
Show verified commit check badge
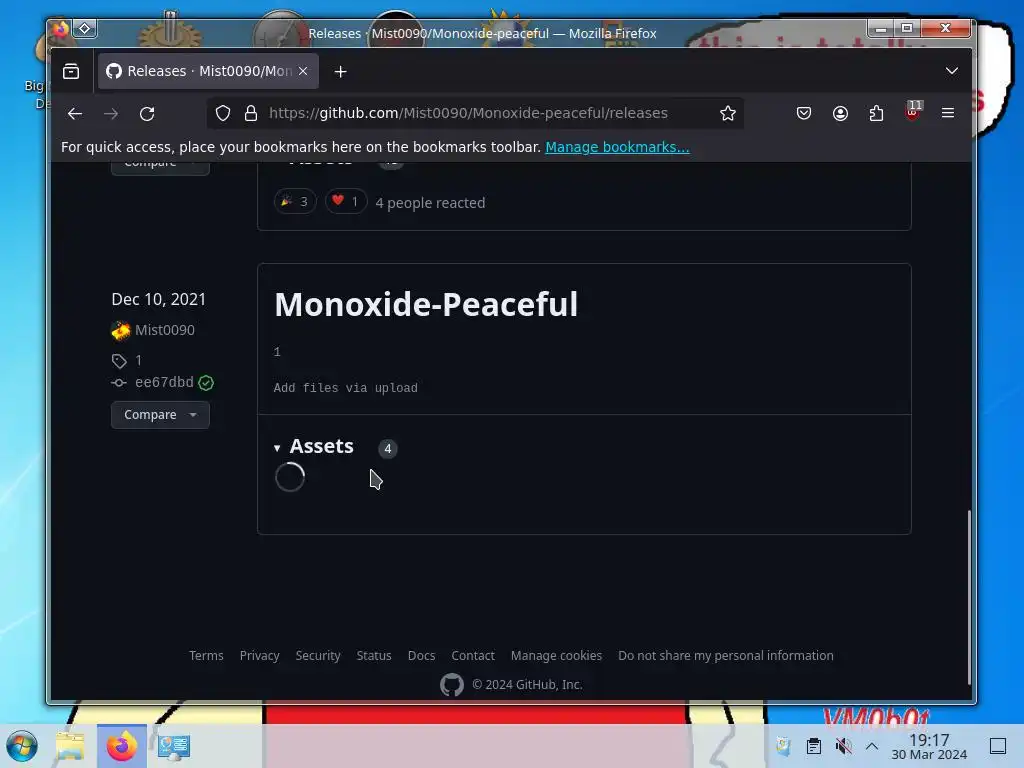(x=206, y=383)
